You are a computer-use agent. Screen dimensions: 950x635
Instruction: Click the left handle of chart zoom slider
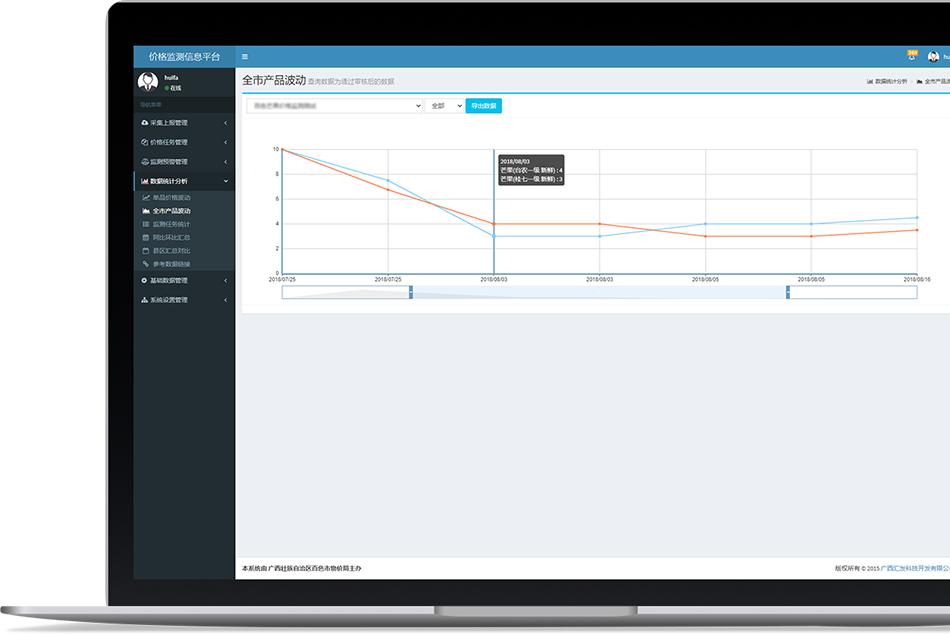tap(411, 292)
